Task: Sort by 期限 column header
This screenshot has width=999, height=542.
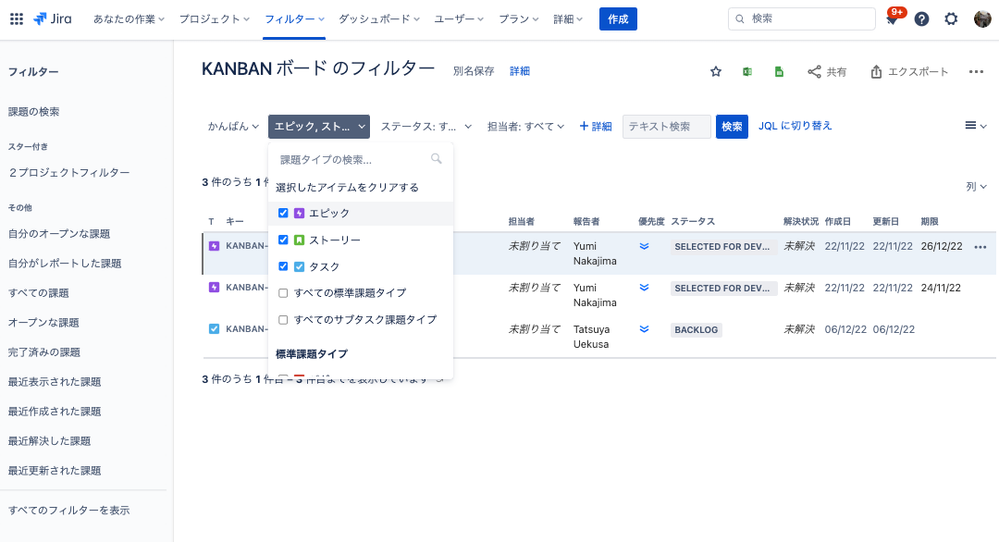Action: click(x=930, y=221)
